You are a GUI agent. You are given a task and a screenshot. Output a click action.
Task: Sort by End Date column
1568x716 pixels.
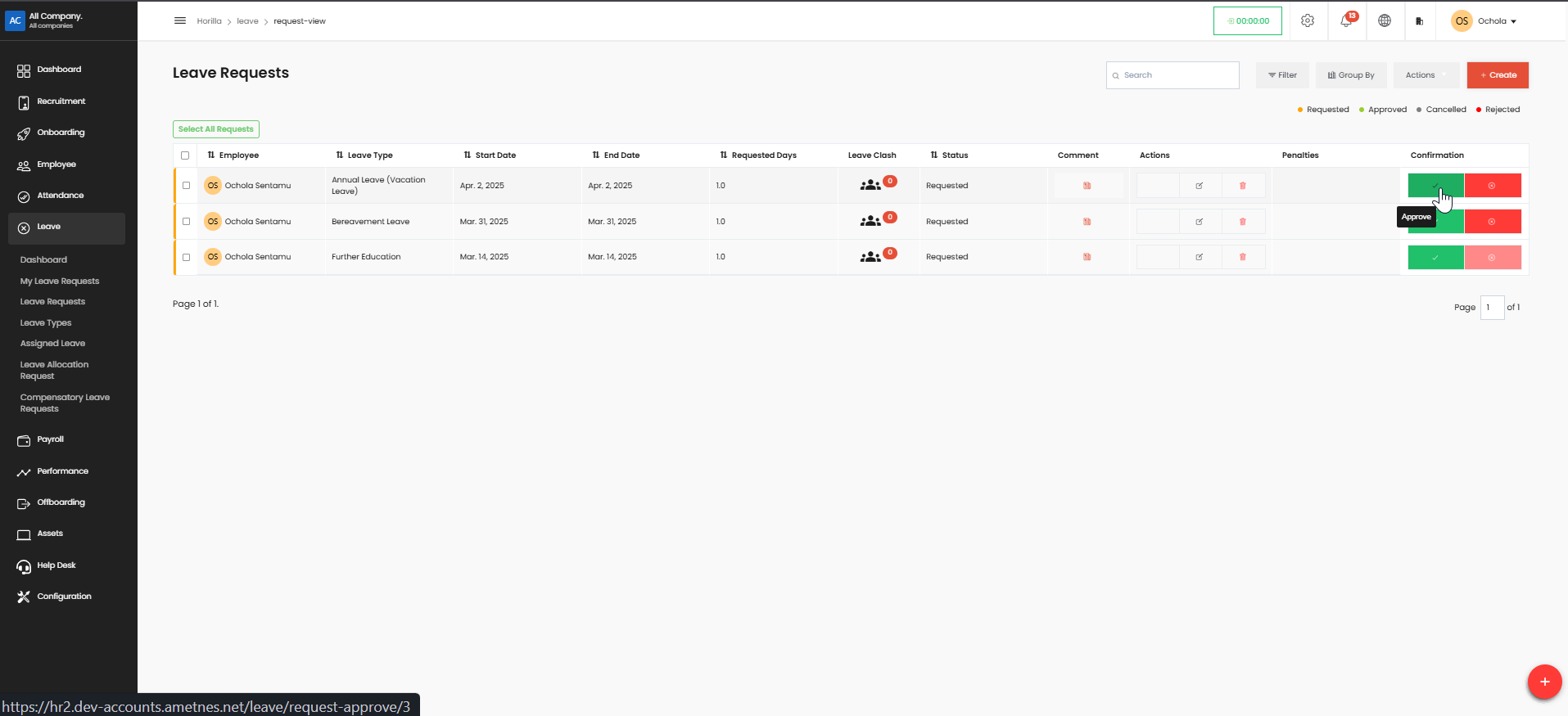(x=616, y=155)
